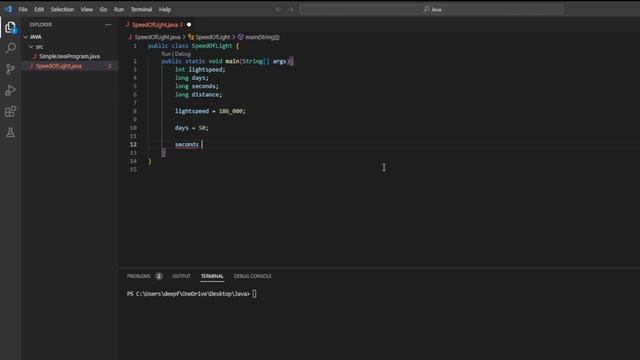The height and width of the screenshot is (360, 640).
Task: Open SimpleJavaProgram.java in explorer
Action: click(69, 56)
